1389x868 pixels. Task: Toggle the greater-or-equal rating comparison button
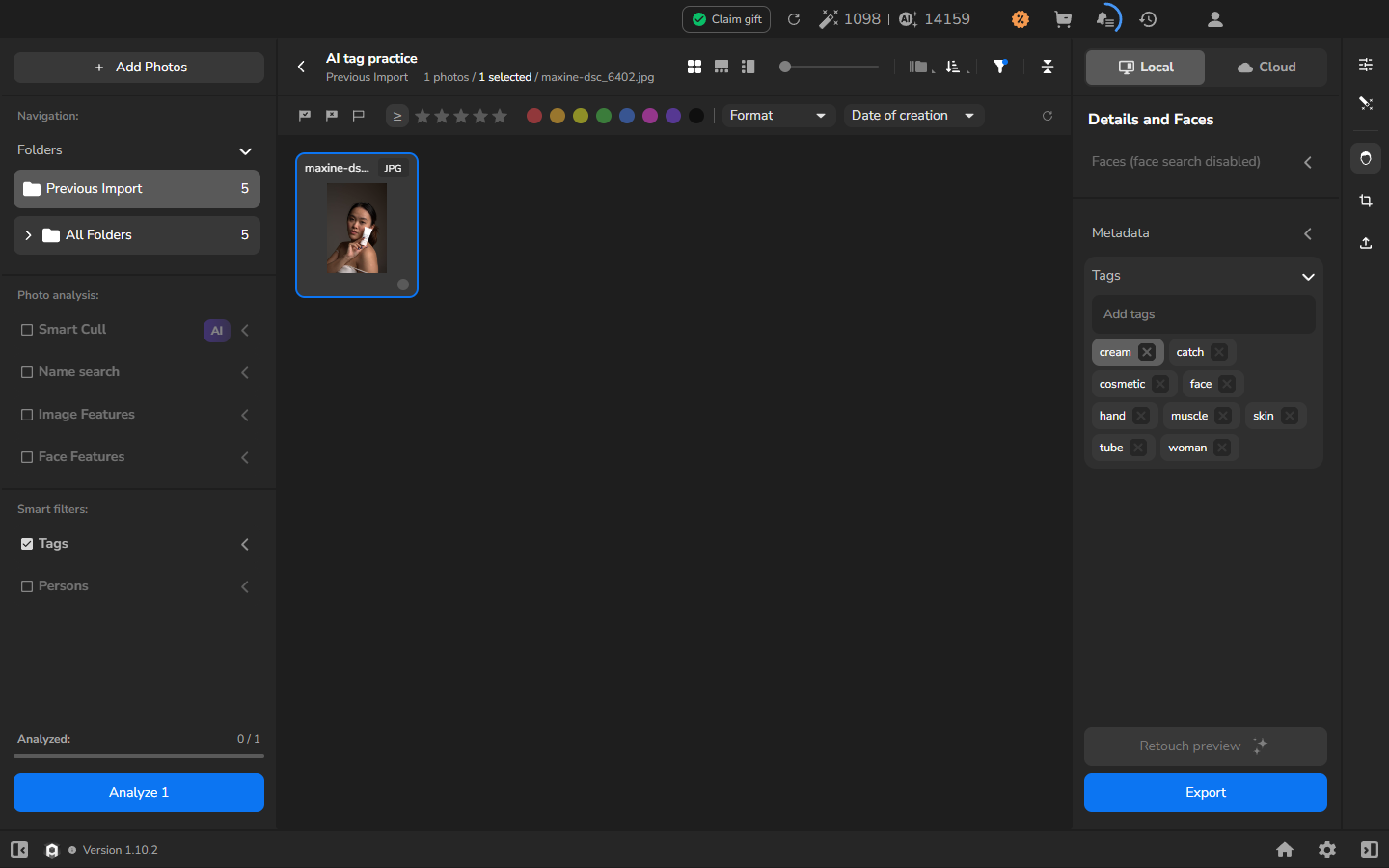point(396,116)
